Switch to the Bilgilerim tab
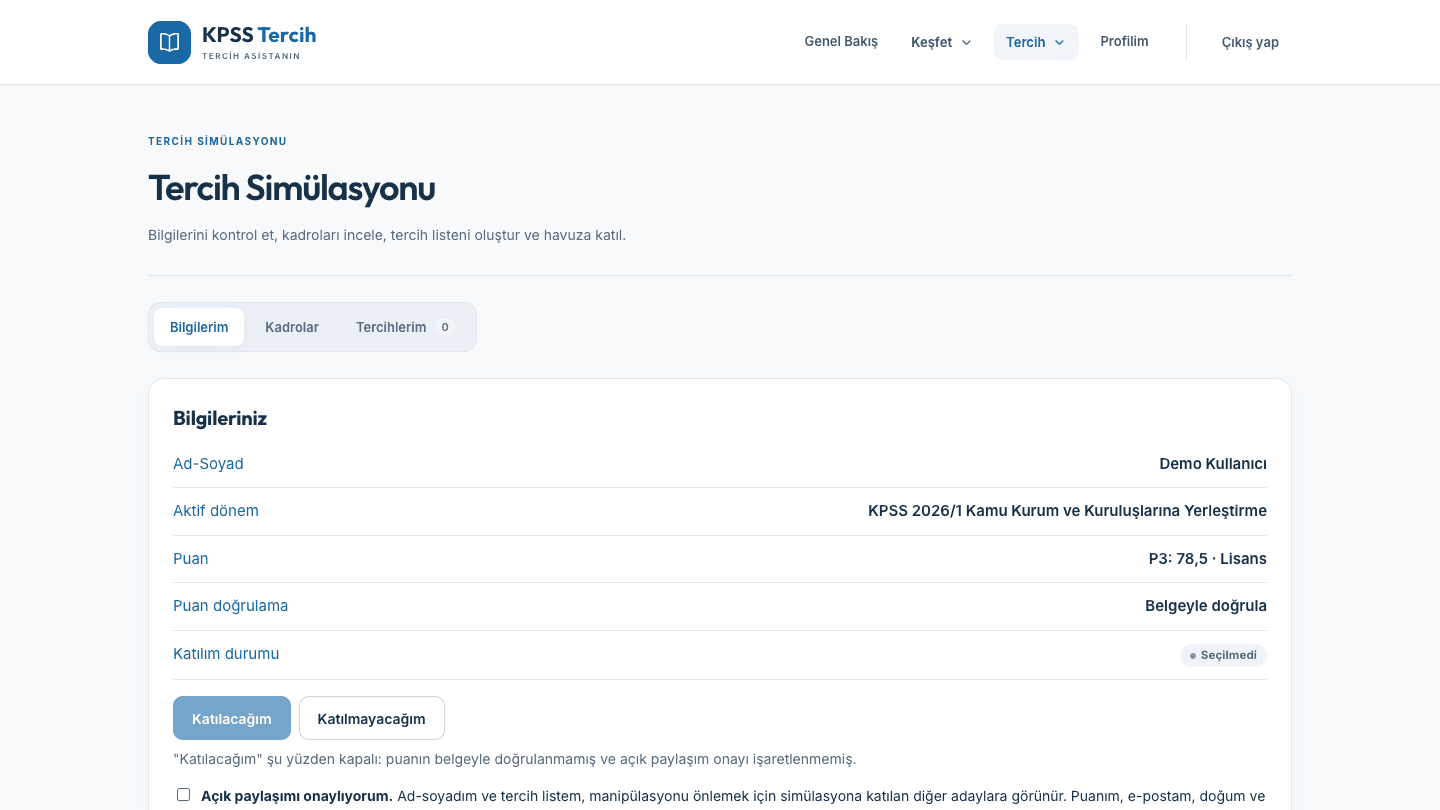The height and width of the screenshot is (810, 1440). tap(199, 327)
